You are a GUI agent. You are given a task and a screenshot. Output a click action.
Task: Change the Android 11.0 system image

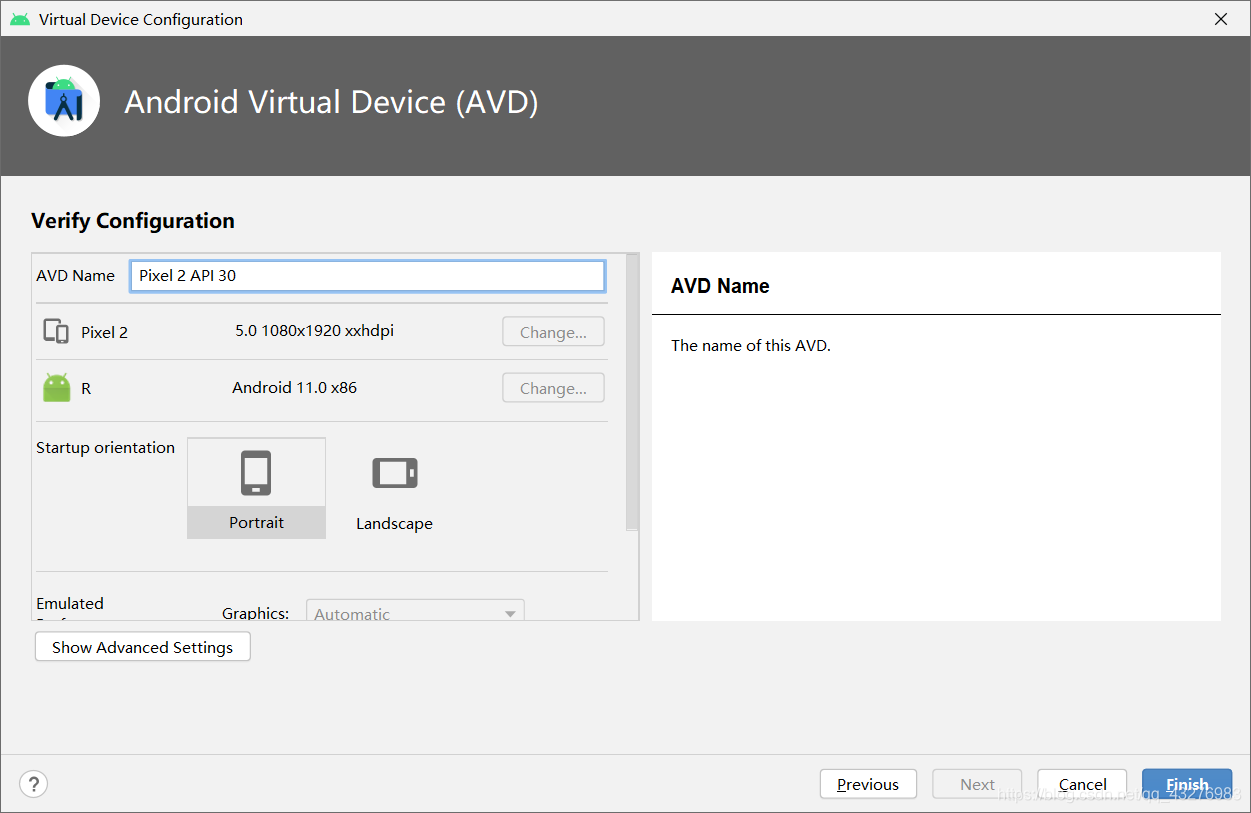(553, 388)
